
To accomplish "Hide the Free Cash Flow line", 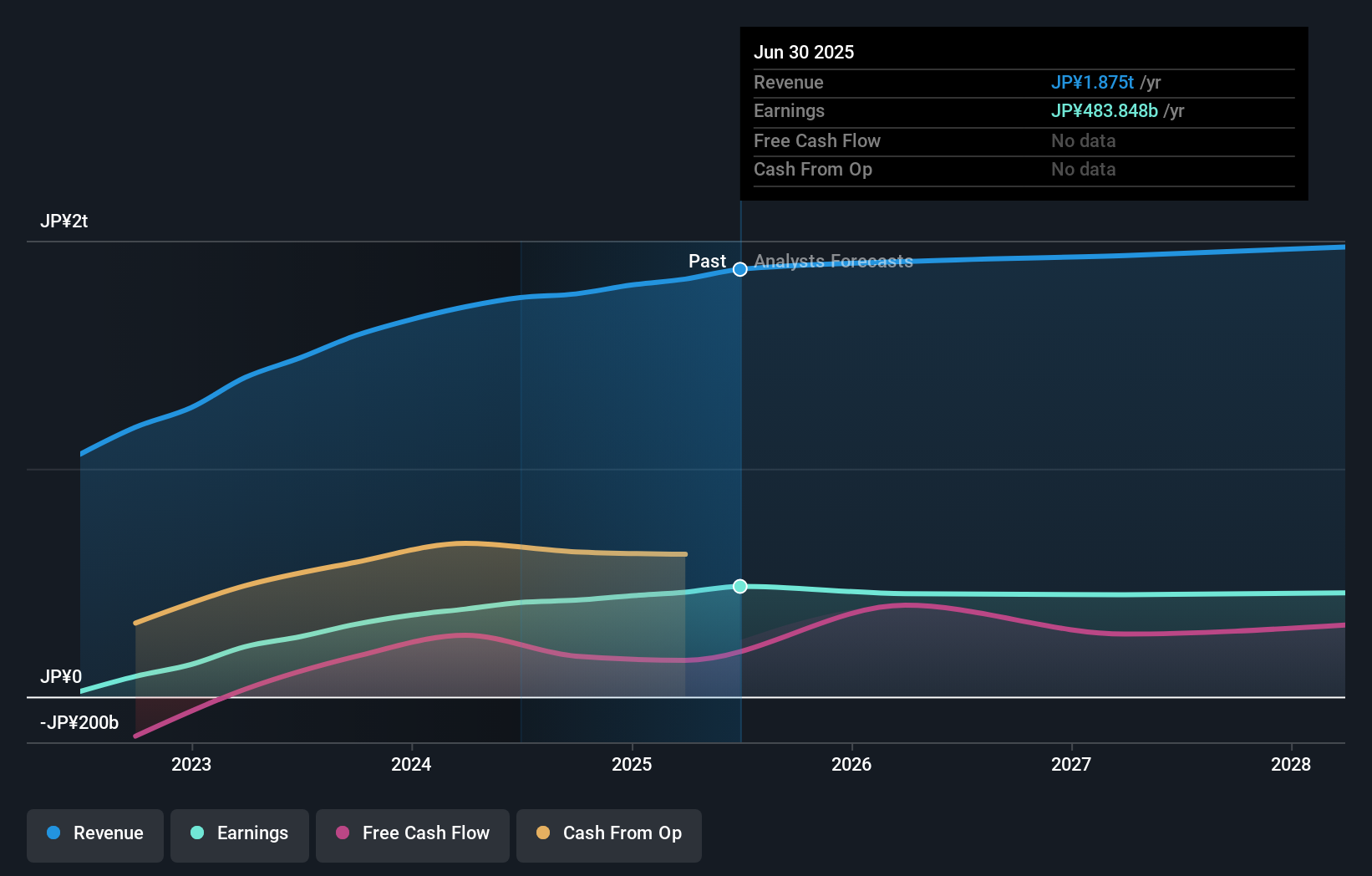I will pos(412,834).
